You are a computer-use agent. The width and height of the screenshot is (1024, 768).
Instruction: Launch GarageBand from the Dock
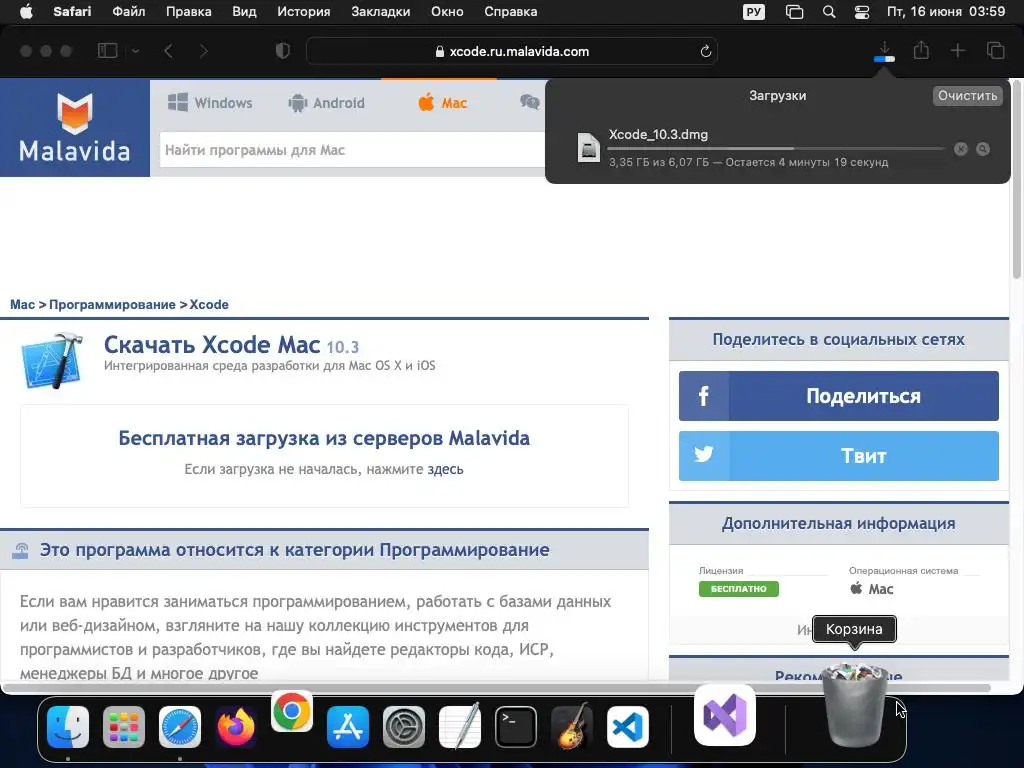click(571, 726)
